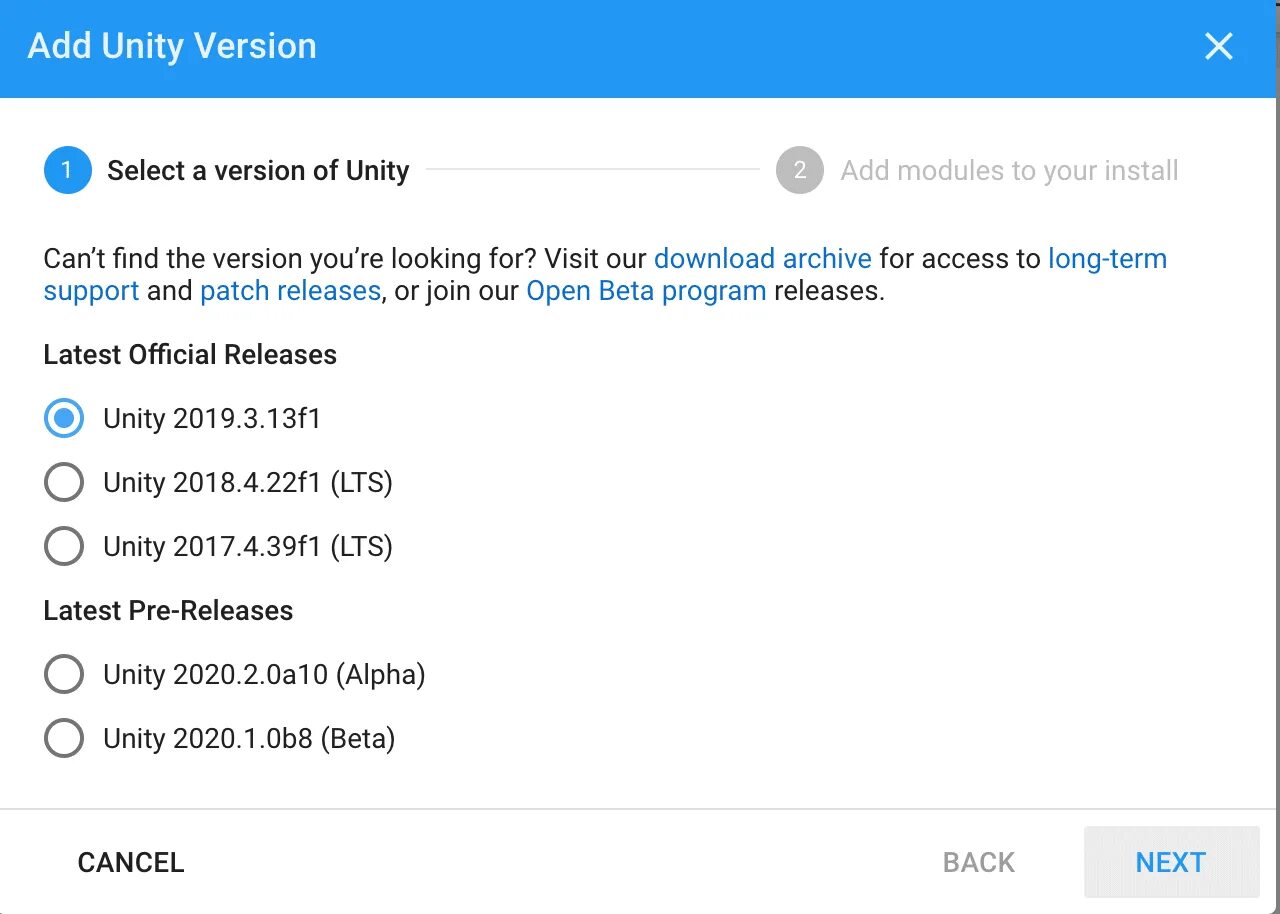The width and height of the screenshot is (1280, 914).
Task: Click the step 1 circle icon
Action: click(x=67, y=170)
